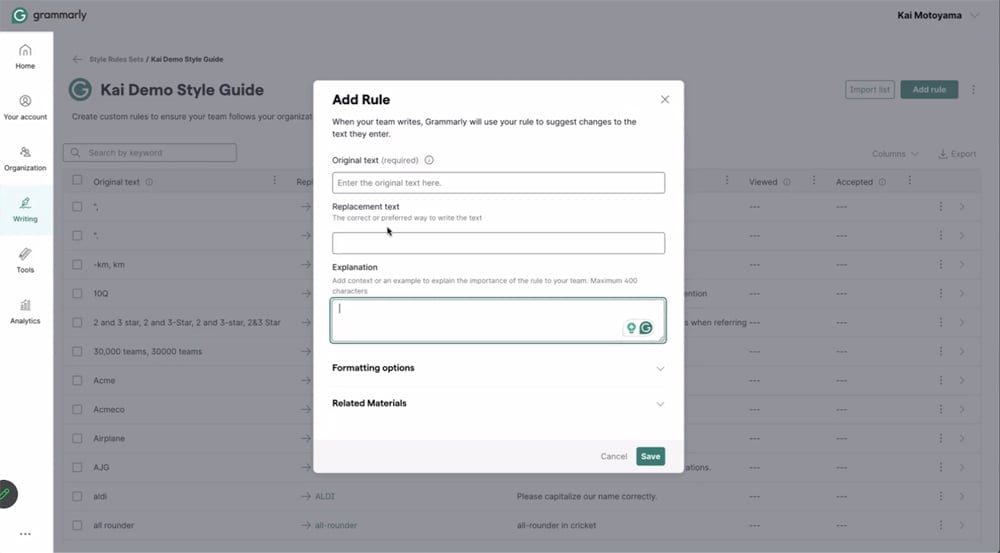Check the box for the Airplane rule
Screen dimensions: 1000x553
click(x=77, y=438)
